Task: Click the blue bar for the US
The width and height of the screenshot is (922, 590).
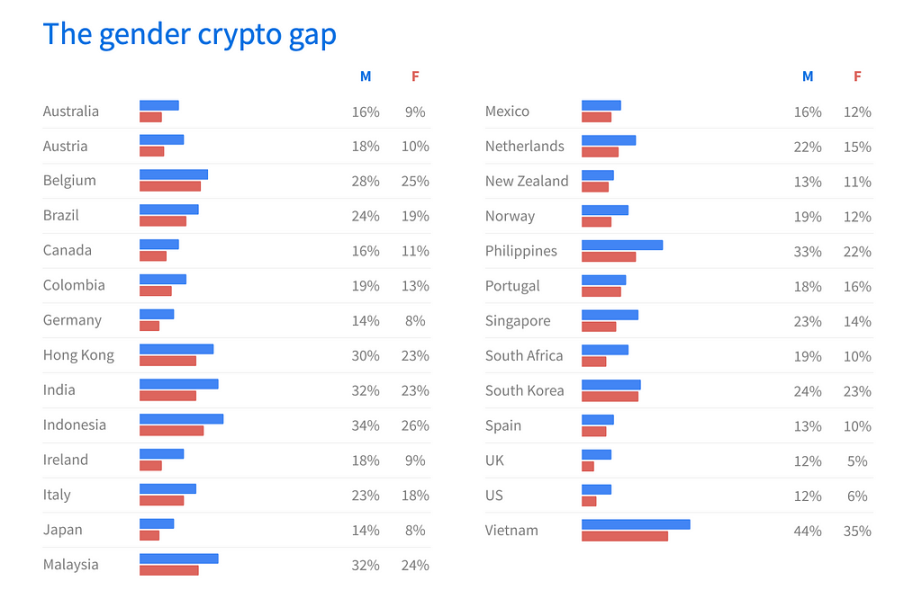Action: tap(596, 489)
